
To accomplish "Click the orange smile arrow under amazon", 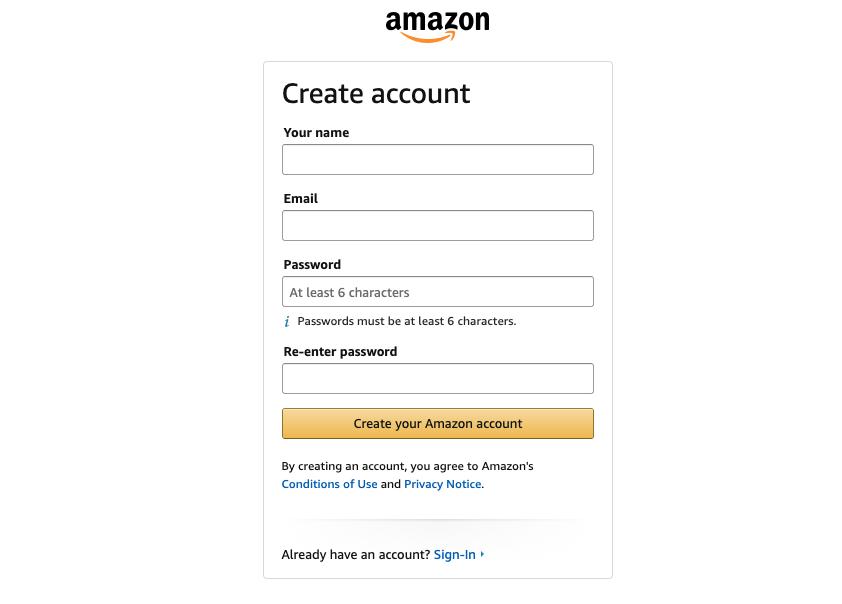I will [428, 37].
